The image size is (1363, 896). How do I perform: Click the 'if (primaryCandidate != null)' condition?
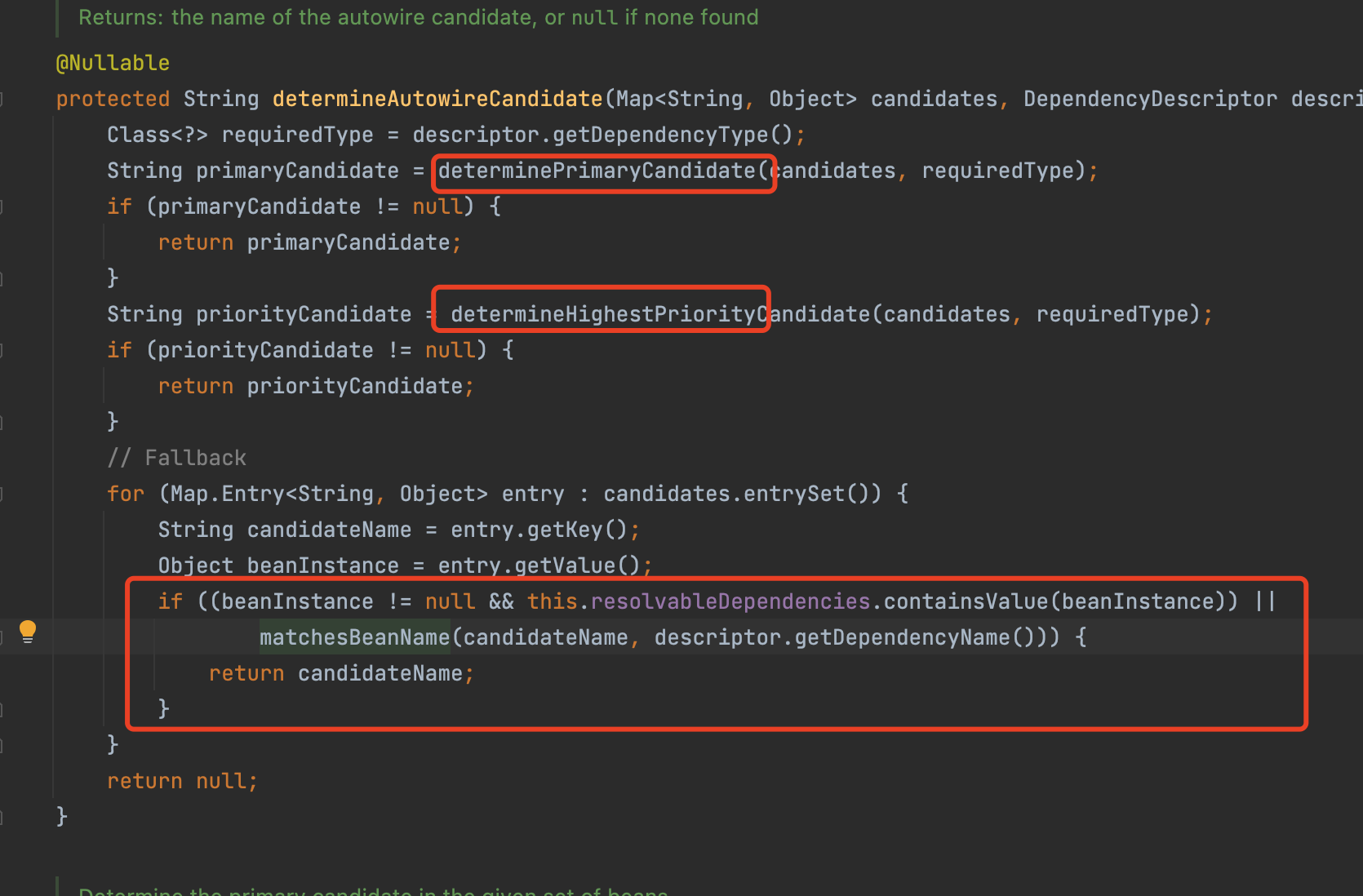(x=304, y=206)
